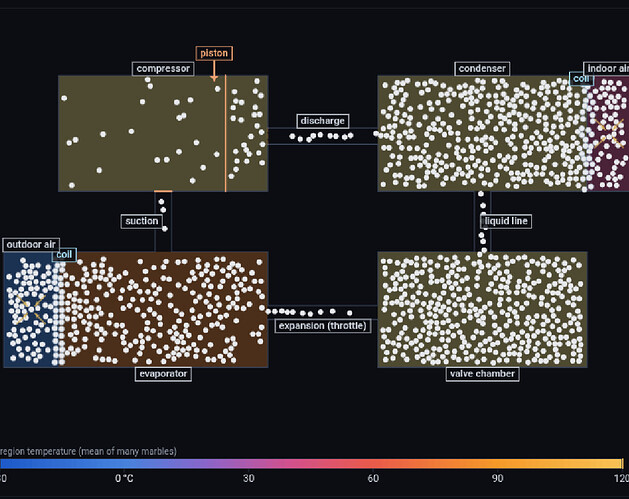Click the valve chamber label
Viewport: 629px width, 499px height.
coord(482,374)
